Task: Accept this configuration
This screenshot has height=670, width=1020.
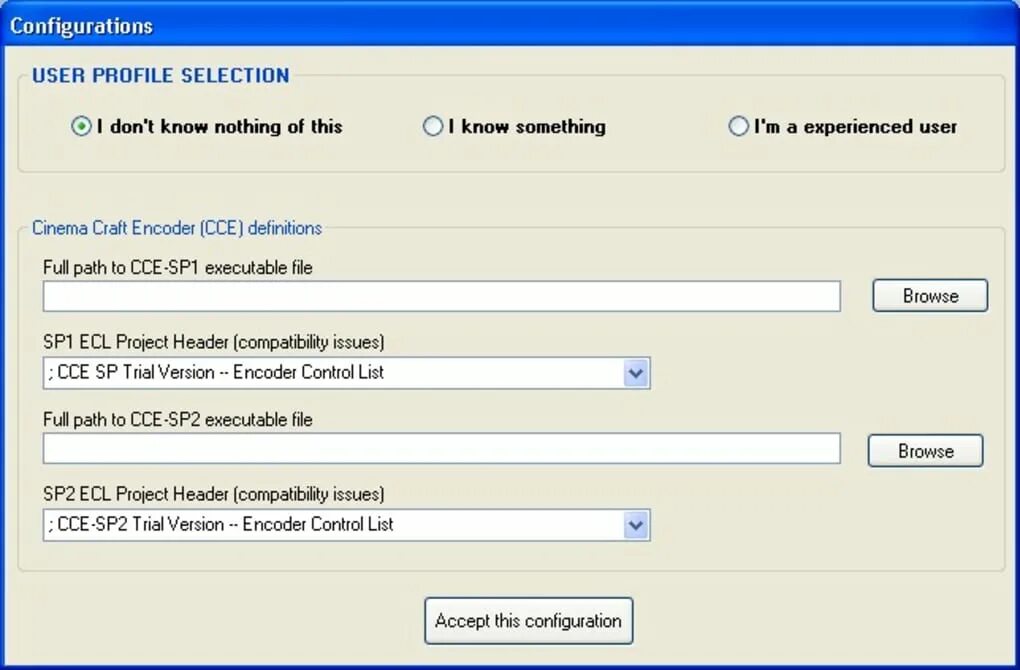Action: click(x=528, y=621)
